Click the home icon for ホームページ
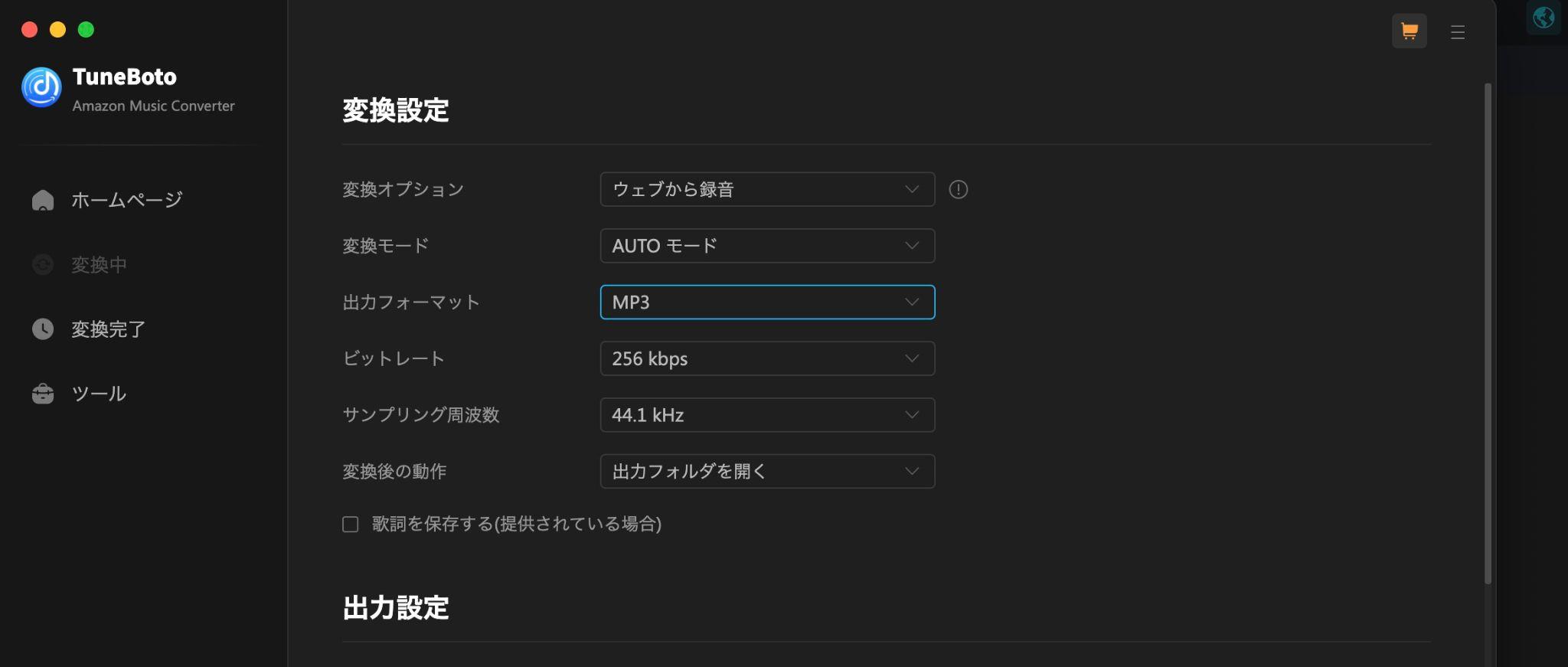 [x=43, y=200]
